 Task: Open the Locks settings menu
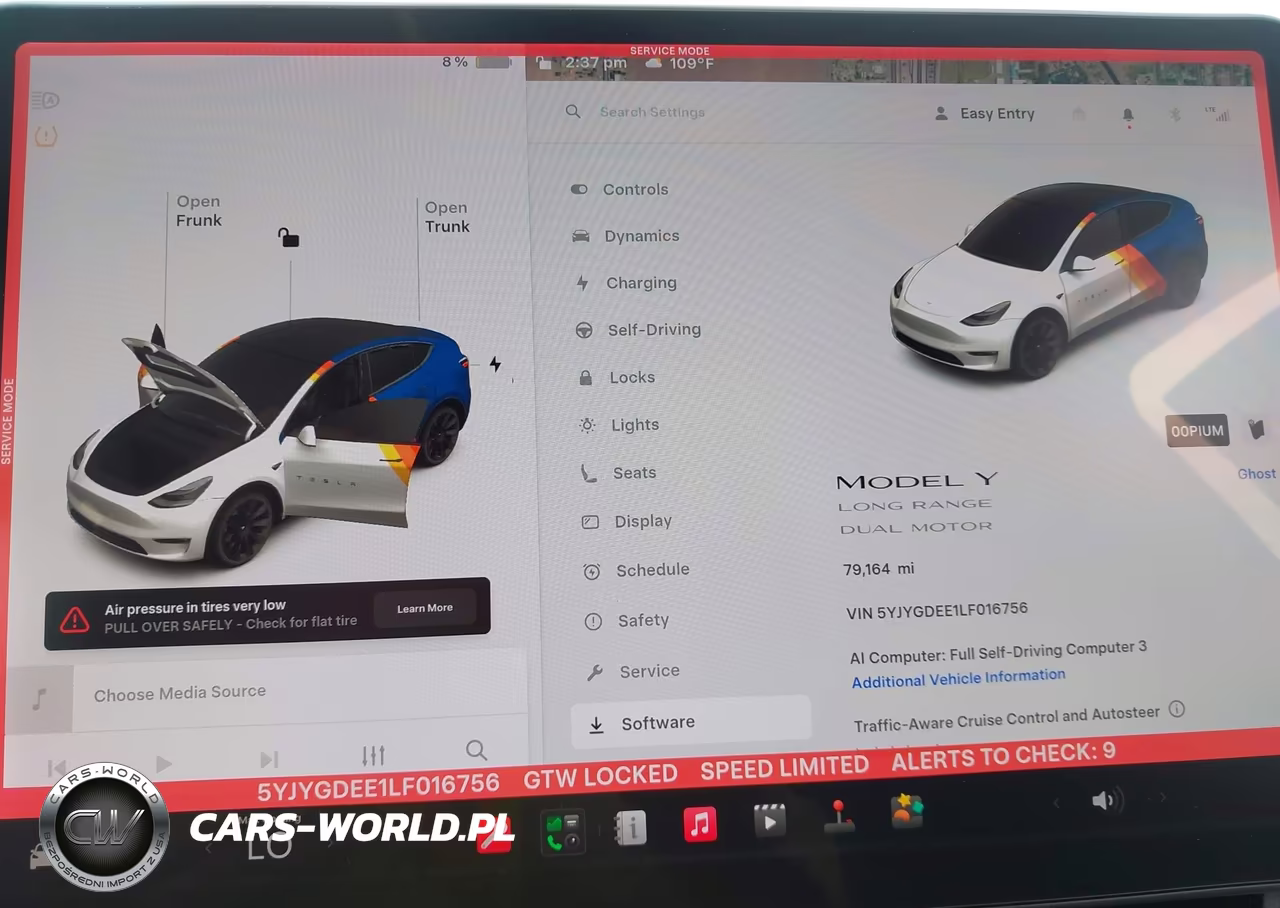click(x=617, y=377)
